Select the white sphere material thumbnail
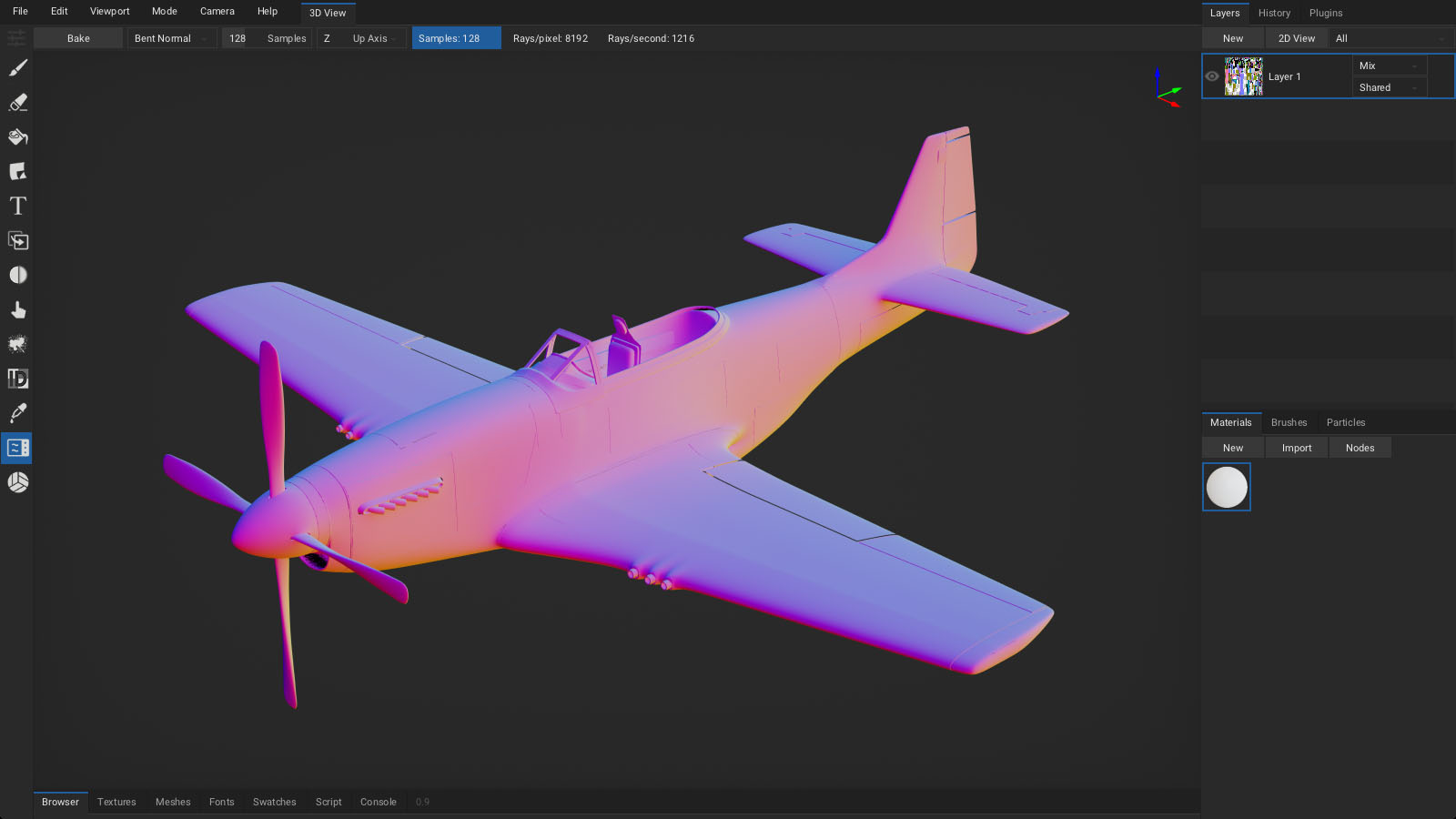The width and height of the screenshot is (1456, 819). (x=1227, y=487)
